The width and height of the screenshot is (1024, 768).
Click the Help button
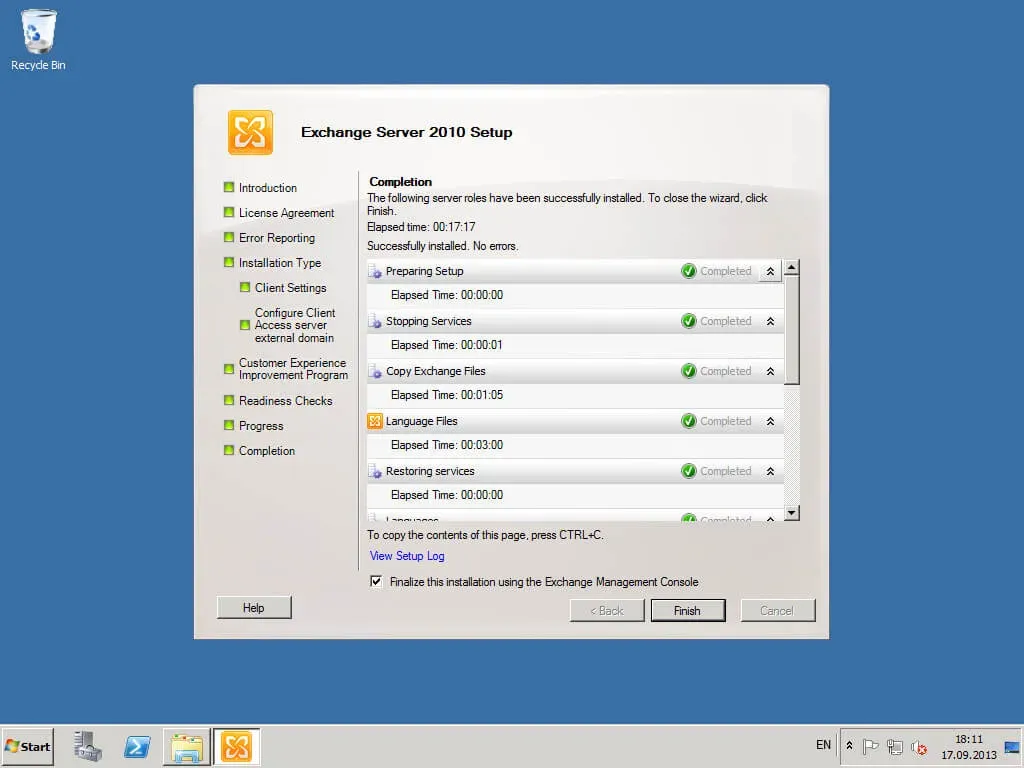click(x=254, y=607)
